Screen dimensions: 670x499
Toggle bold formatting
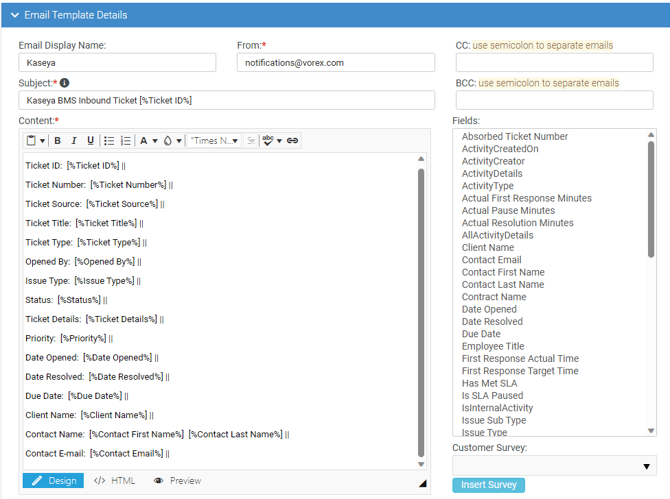(x=57, y=141)
